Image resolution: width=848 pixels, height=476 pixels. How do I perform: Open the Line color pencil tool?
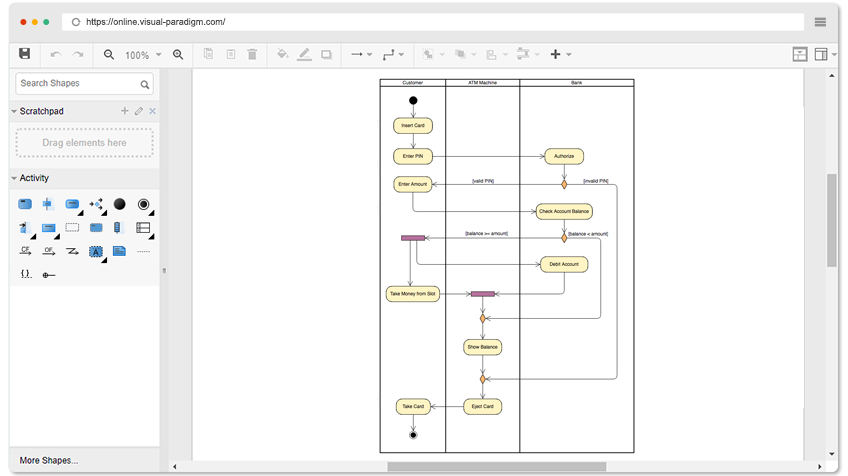click(x=304, y=54)
